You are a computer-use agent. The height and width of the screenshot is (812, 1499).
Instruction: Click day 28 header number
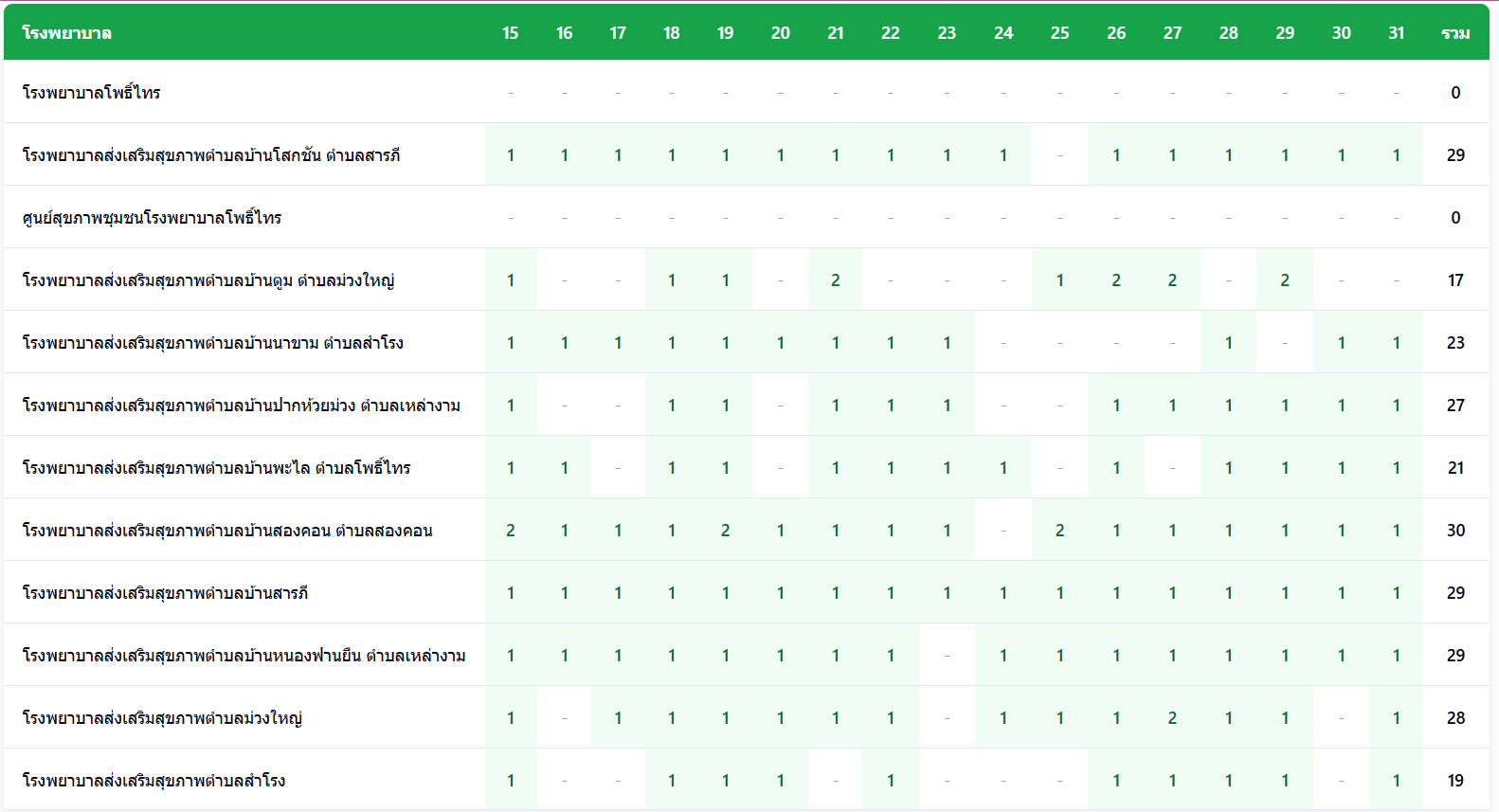coord(1228,33)
